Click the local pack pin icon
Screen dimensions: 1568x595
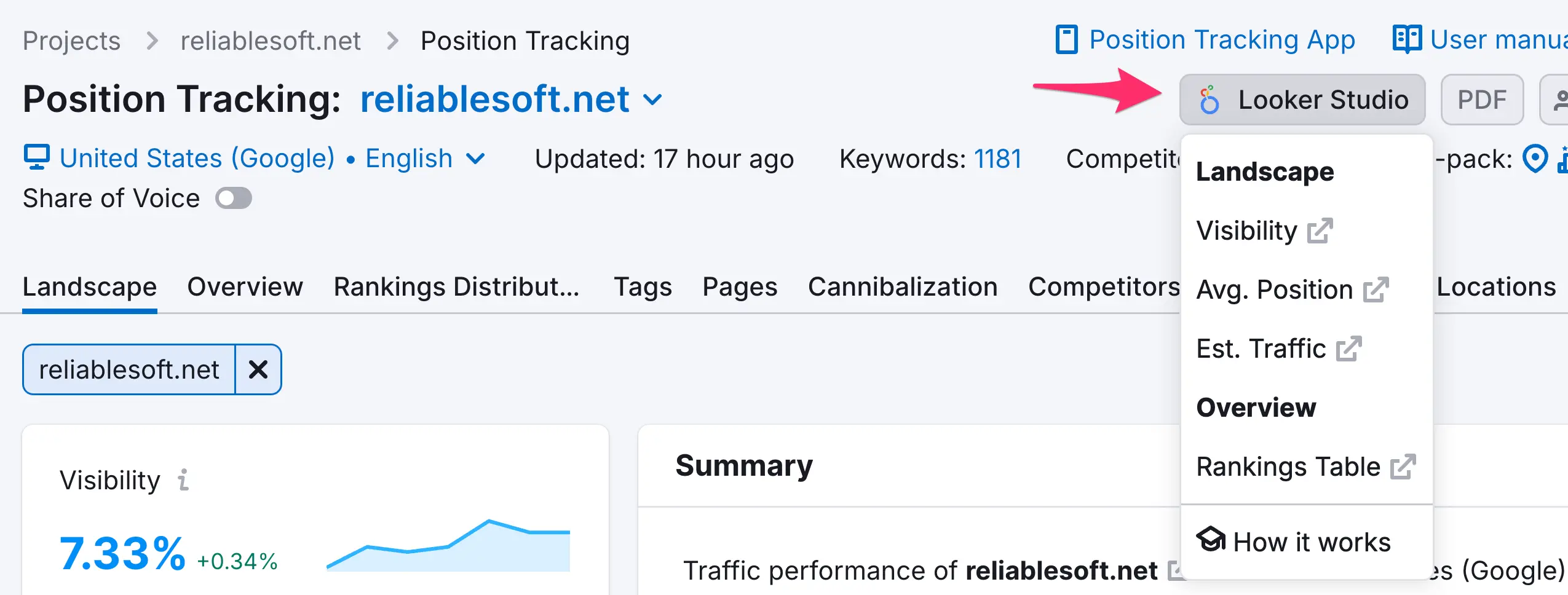pyautogui.click(x=1535, y=159)
